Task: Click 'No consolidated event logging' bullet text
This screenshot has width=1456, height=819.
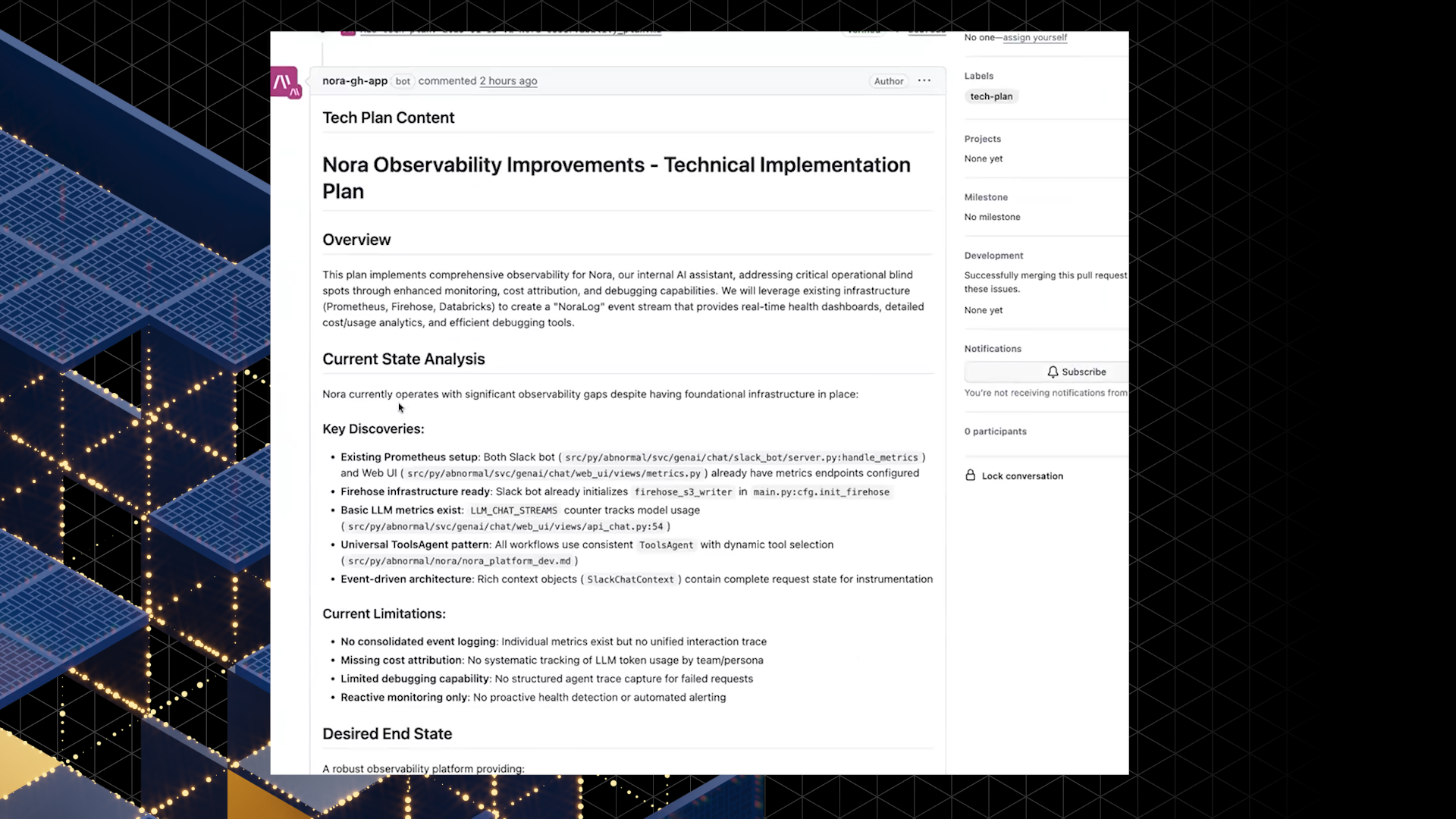Action: (x=418, y=642)
